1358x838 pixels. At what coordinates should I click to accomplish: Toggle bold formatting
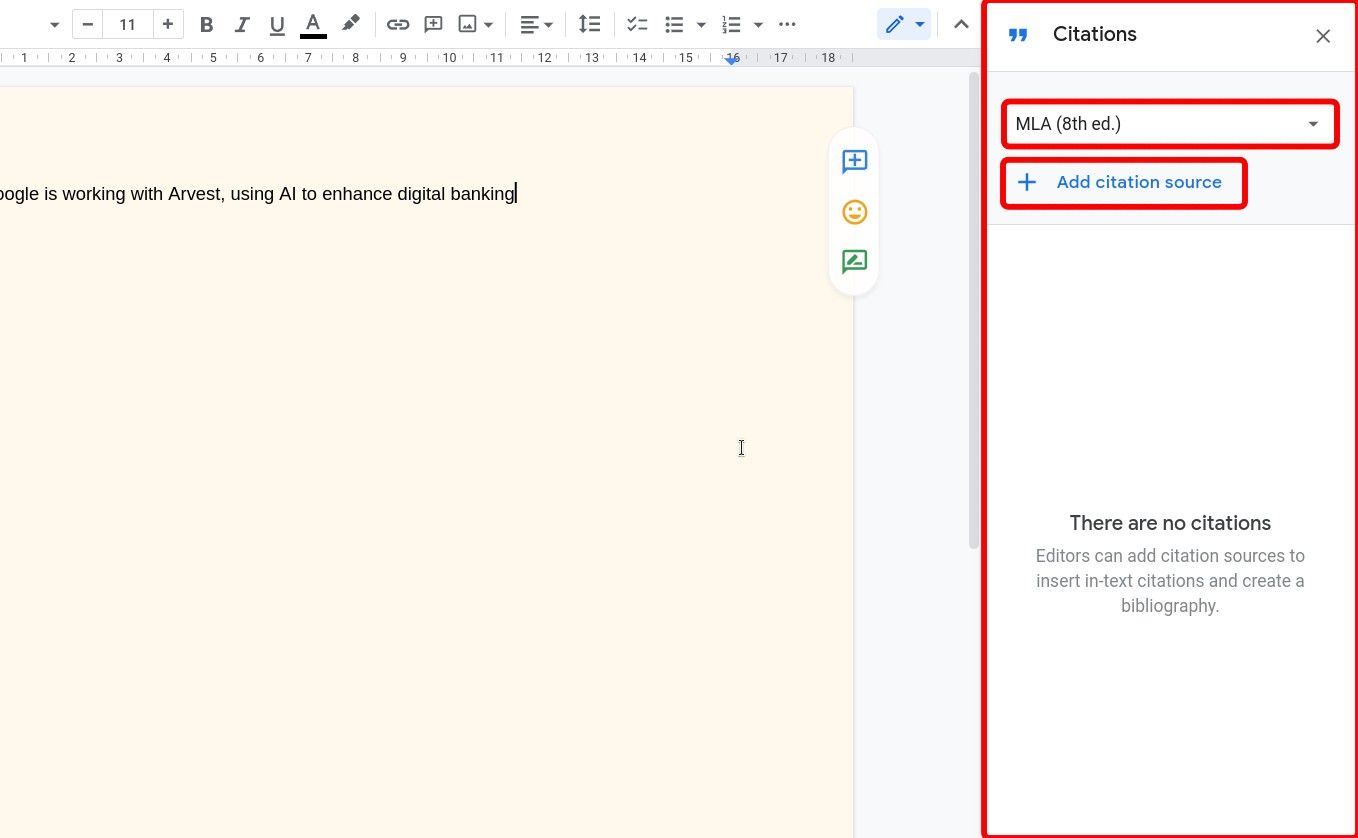click(x=206, y=24)
